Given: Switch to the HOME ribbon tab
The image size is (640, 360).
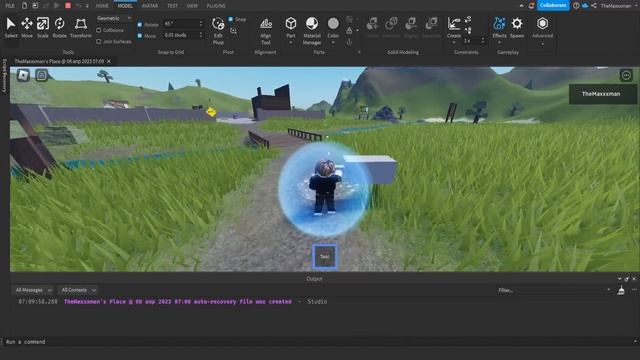Looking at the screenshot, I should [102, 6].
